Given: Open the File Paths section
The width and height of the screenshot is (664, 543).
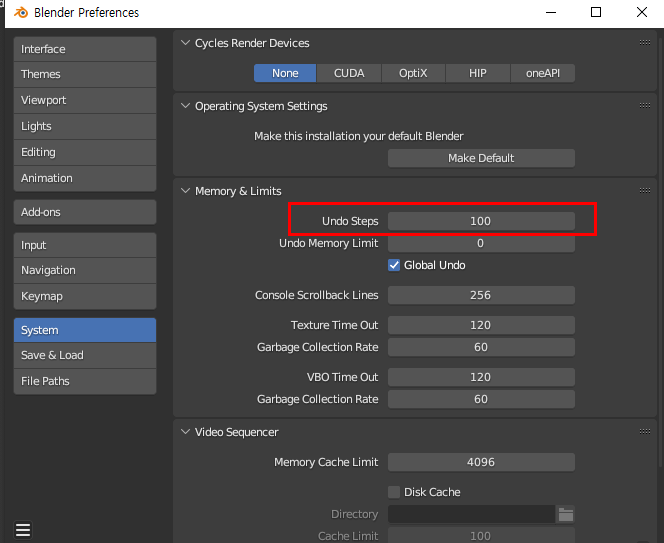Looking at the screenshot, I should [85, 381].
